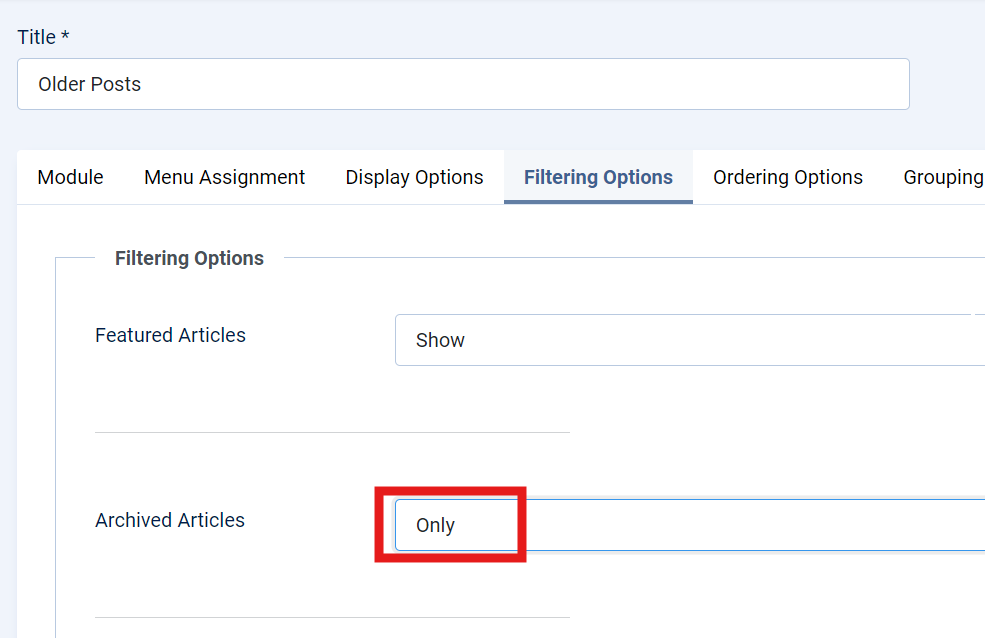Go to the Ordering Options tab
Screen dimensions: 985x638
788,178
